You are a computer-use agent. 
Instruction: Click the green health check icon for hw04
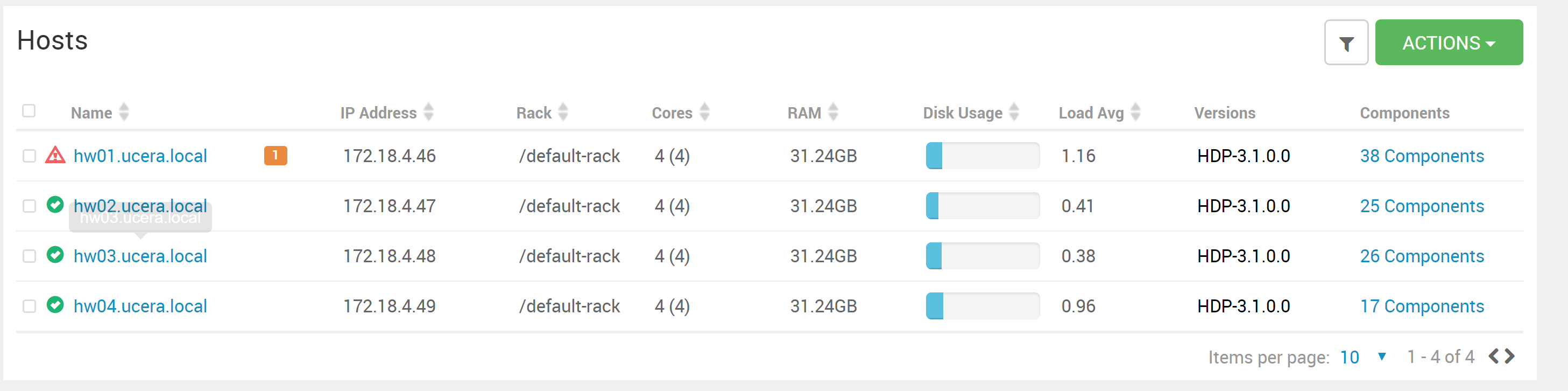point(55,304)
